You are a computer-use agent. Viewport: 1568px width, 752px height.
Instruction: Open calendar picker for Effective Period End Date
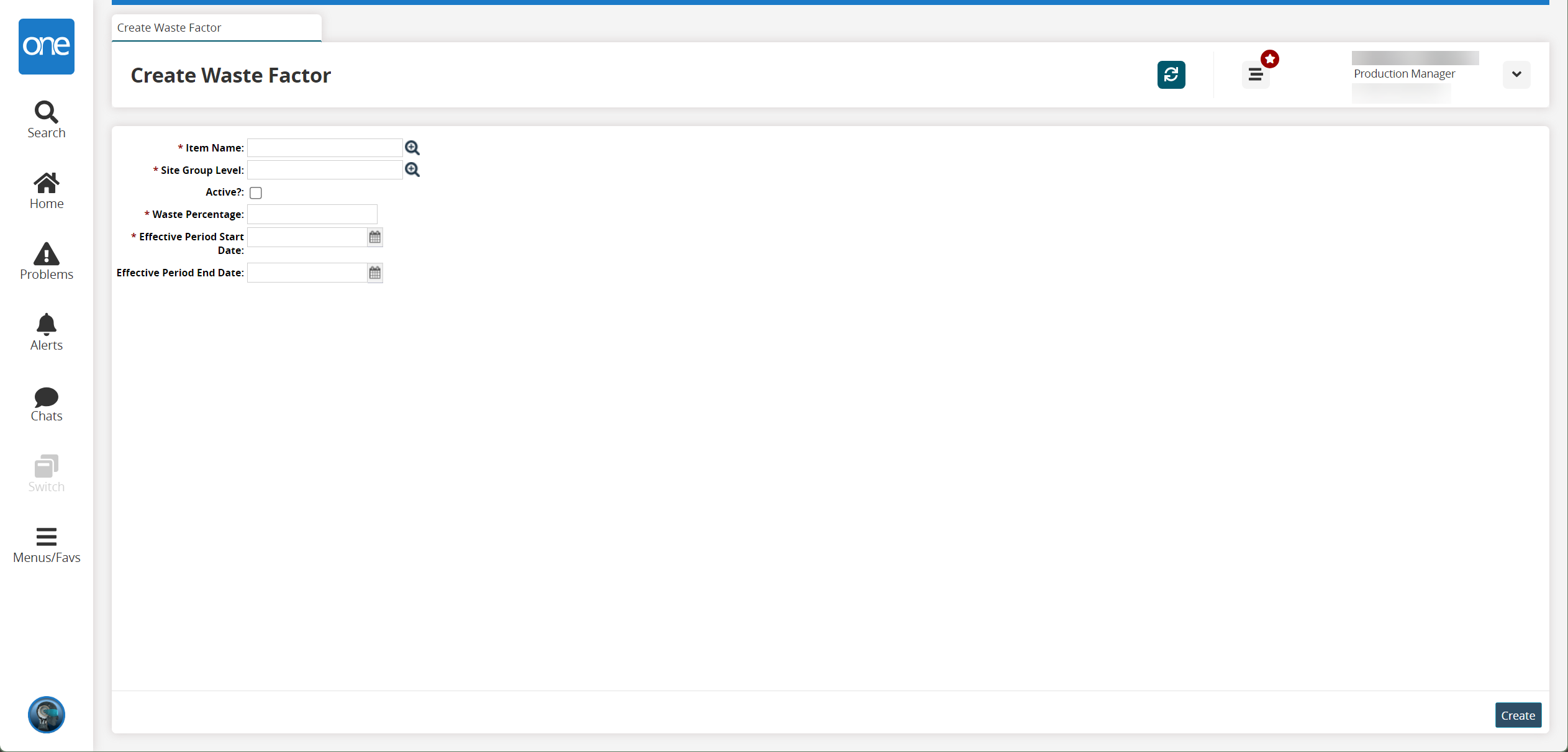tap(375, 272)
